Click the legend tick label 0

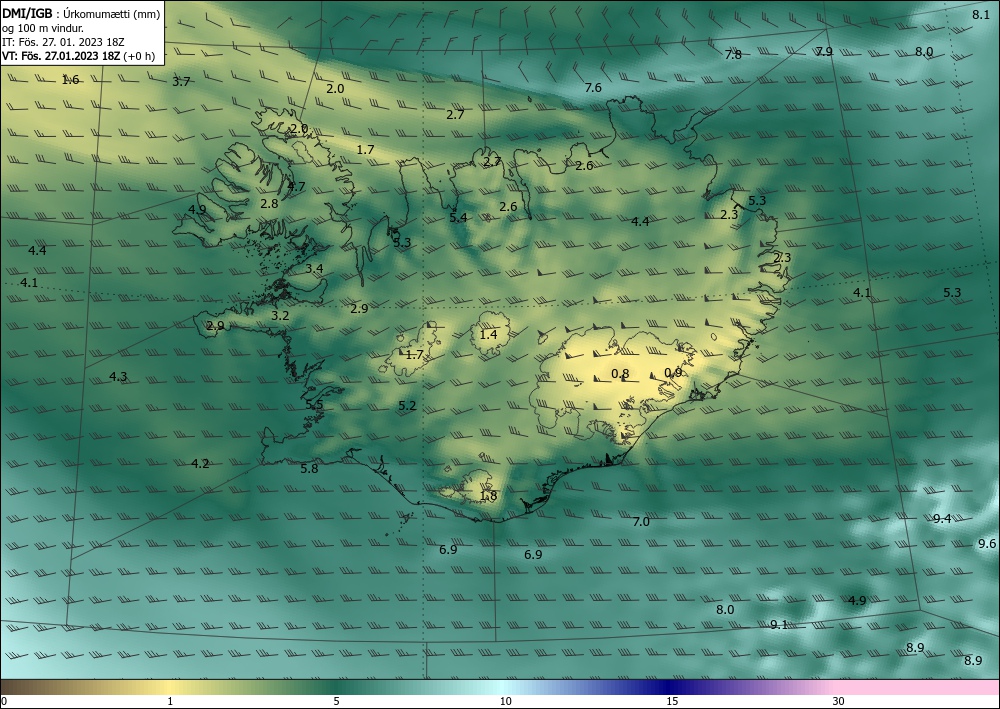click(4, 702)
